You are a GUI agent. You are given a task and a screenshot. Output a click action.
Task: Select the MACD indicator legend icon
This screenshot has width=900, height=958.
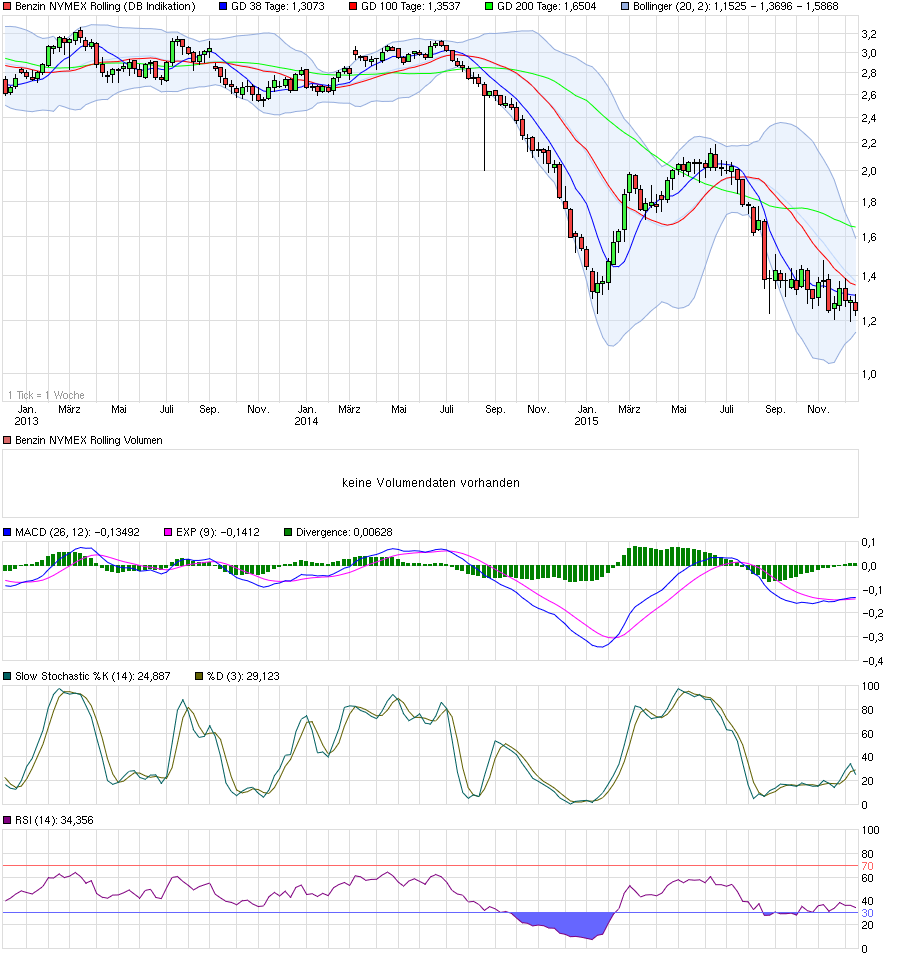tap(9, 531)
